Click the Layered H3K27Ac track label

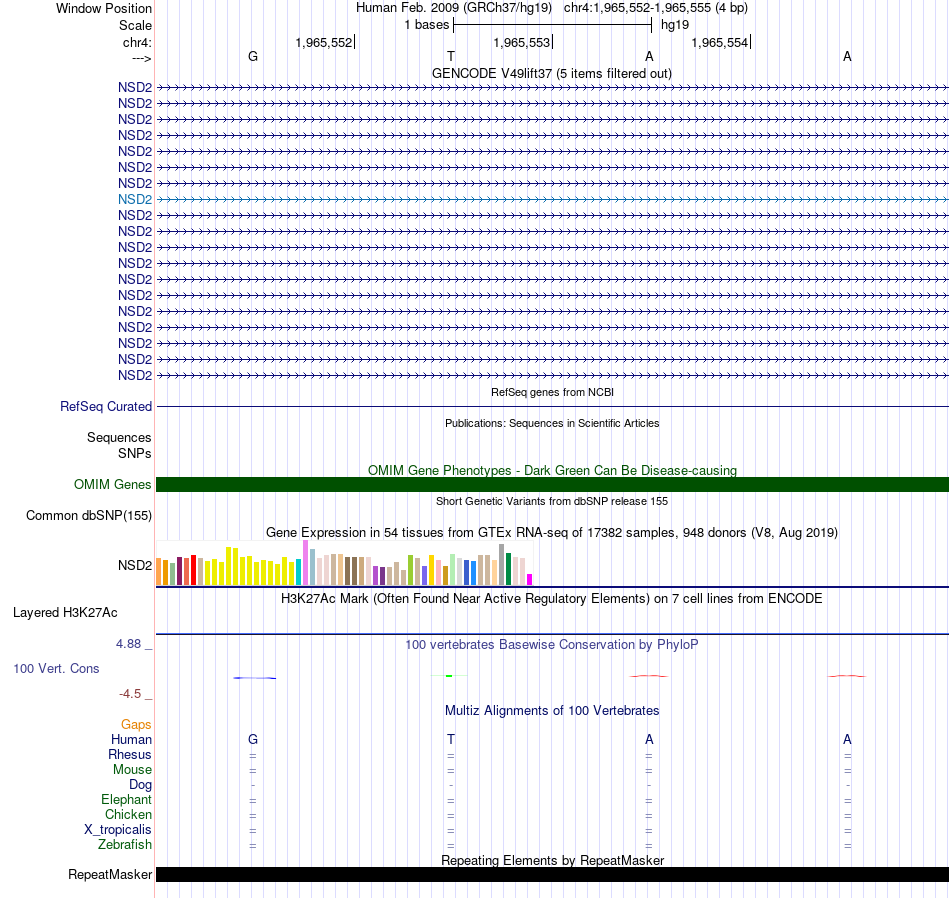coord(65,613)
